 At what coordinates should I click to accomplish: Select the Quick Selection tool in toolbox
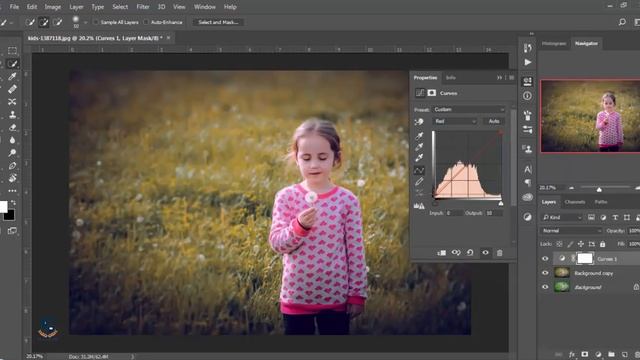tap(12, 64)
